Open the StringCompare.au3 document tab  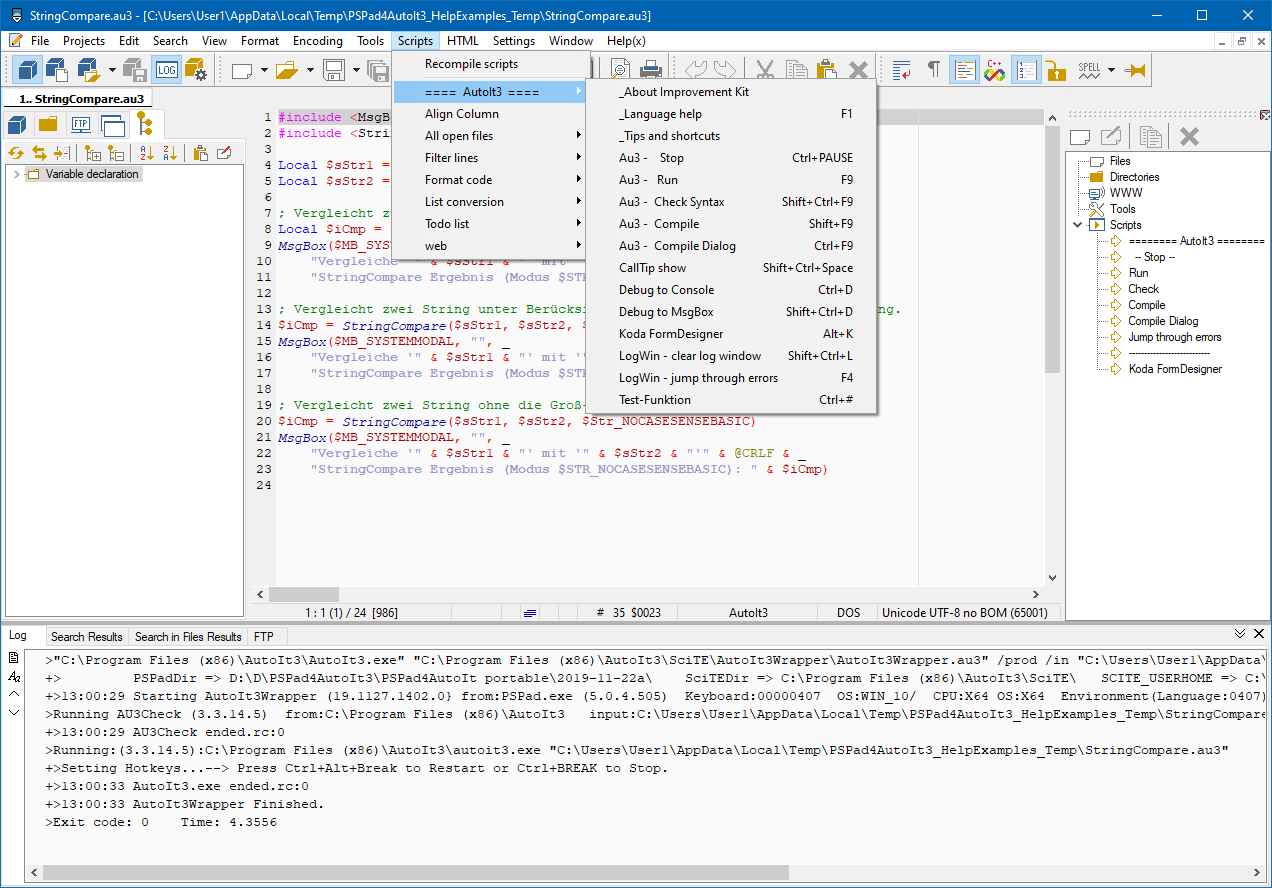[80, 99]
